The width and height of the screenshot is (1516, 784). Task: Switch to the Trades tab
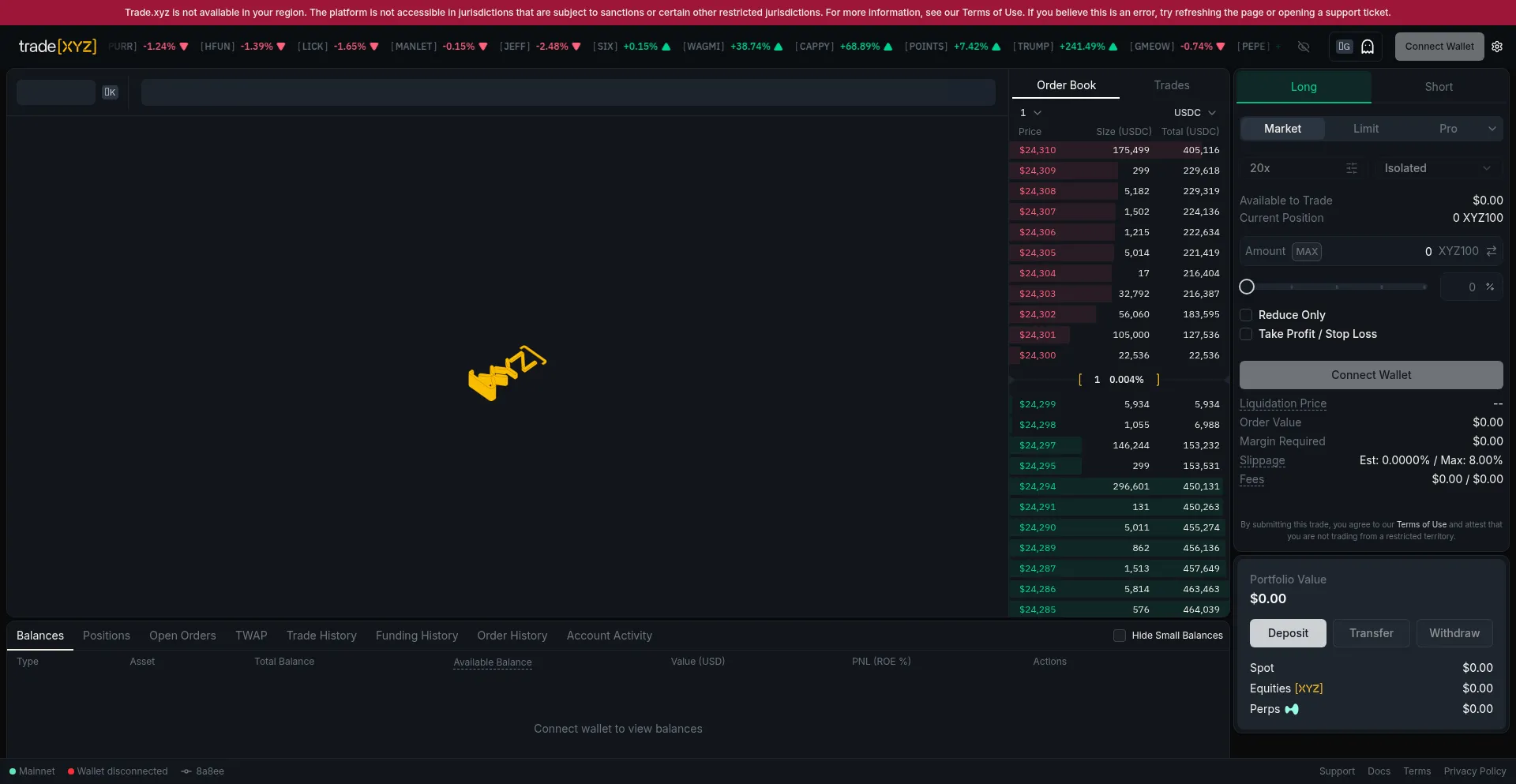pyautogui.click(x=1171, y=85)
